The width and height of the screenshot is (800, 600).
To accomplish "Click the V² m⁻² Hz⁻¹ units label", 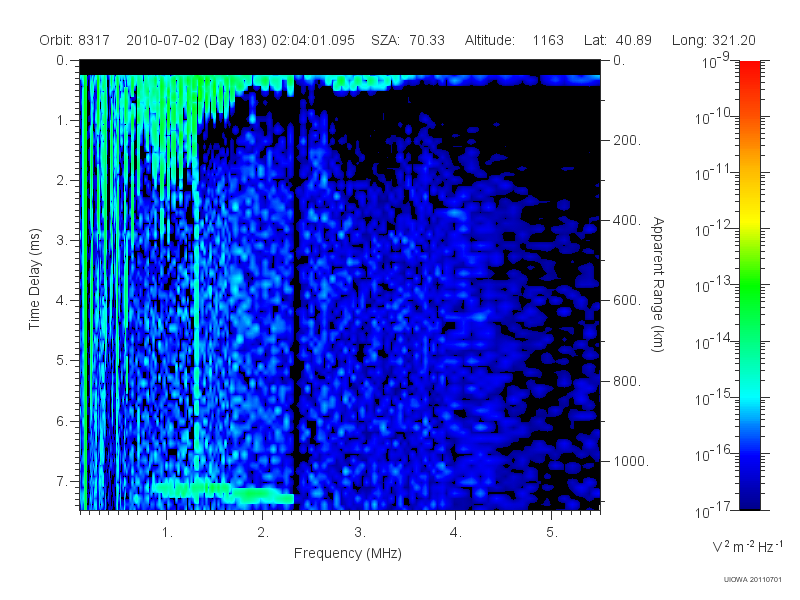I will click(x=747, y=546).
